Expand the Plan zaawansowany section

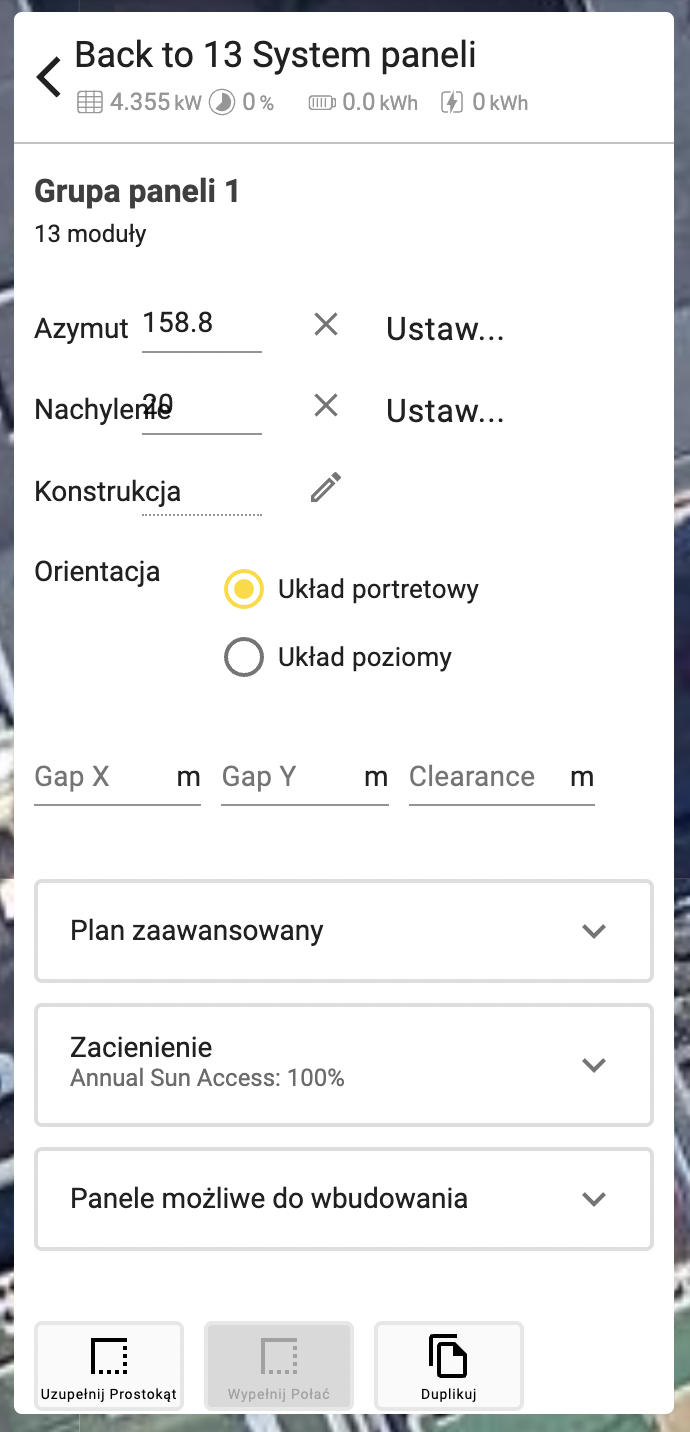(344, 931)
